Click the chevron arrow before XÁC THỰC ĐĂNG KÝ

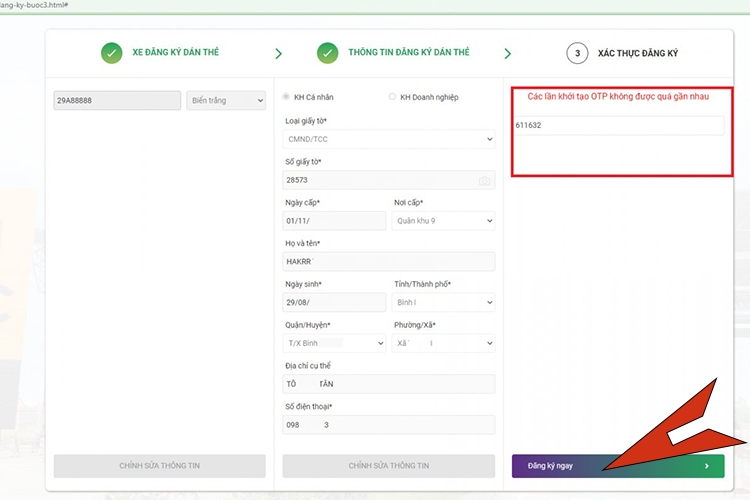pyautogui.click(x=507, y=54)
